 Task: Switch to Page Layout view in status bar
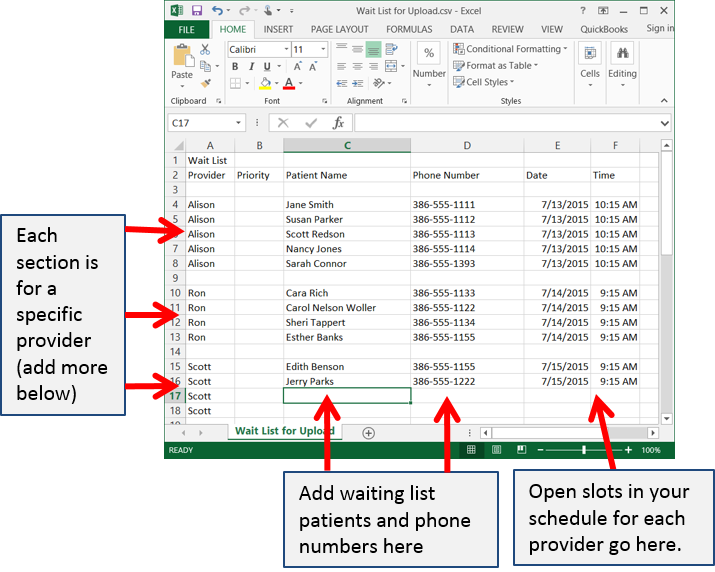click(496, 451)
